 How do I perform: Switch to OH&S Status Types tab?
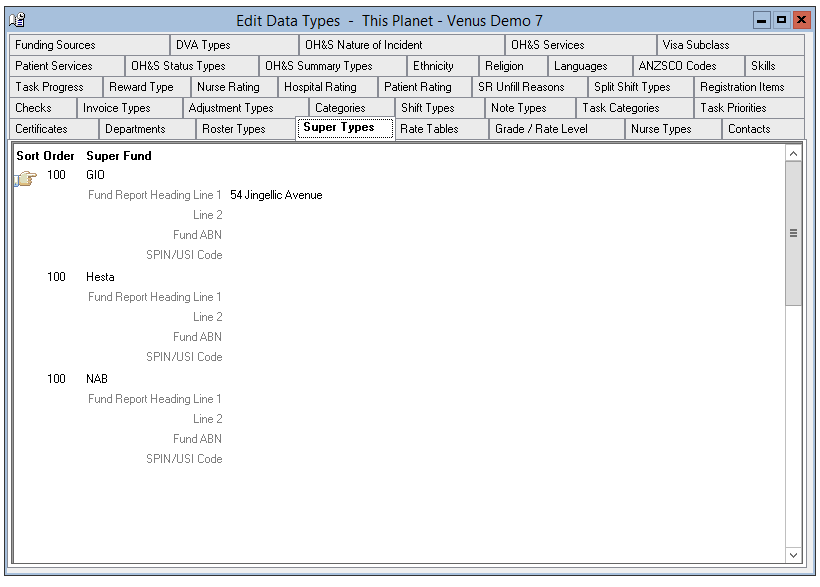pos(192,66)
